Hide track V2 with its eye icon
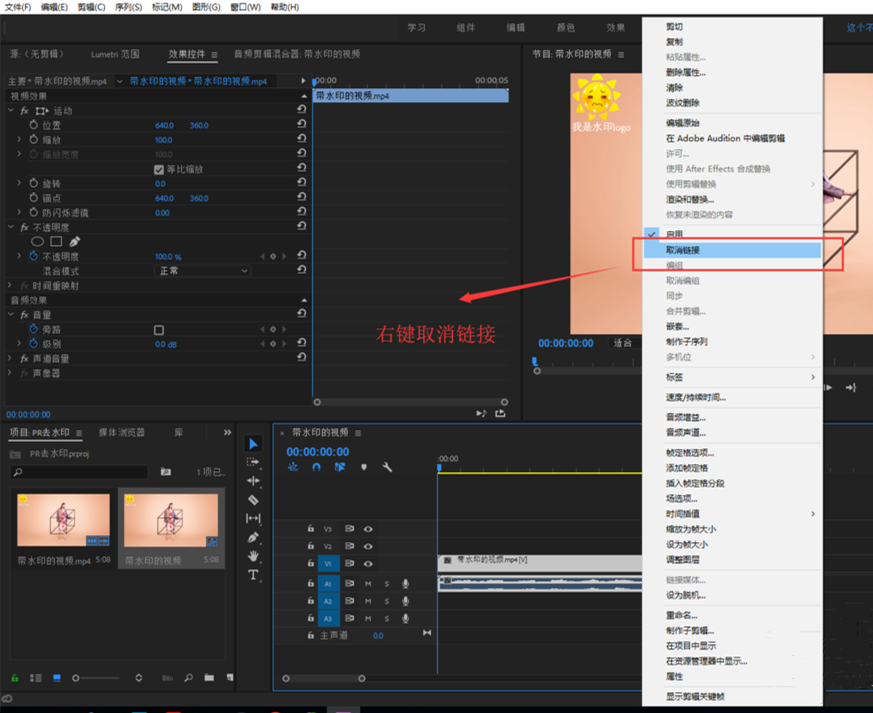Viewport: 873px width, 713px height. [368, 547]
